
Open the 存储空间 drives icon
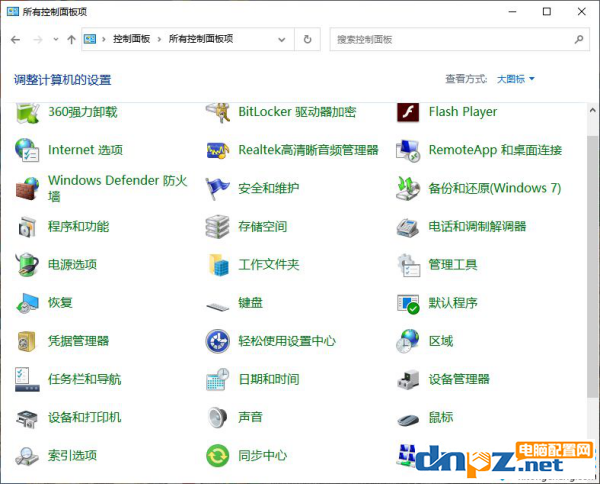tap(217, 227)
